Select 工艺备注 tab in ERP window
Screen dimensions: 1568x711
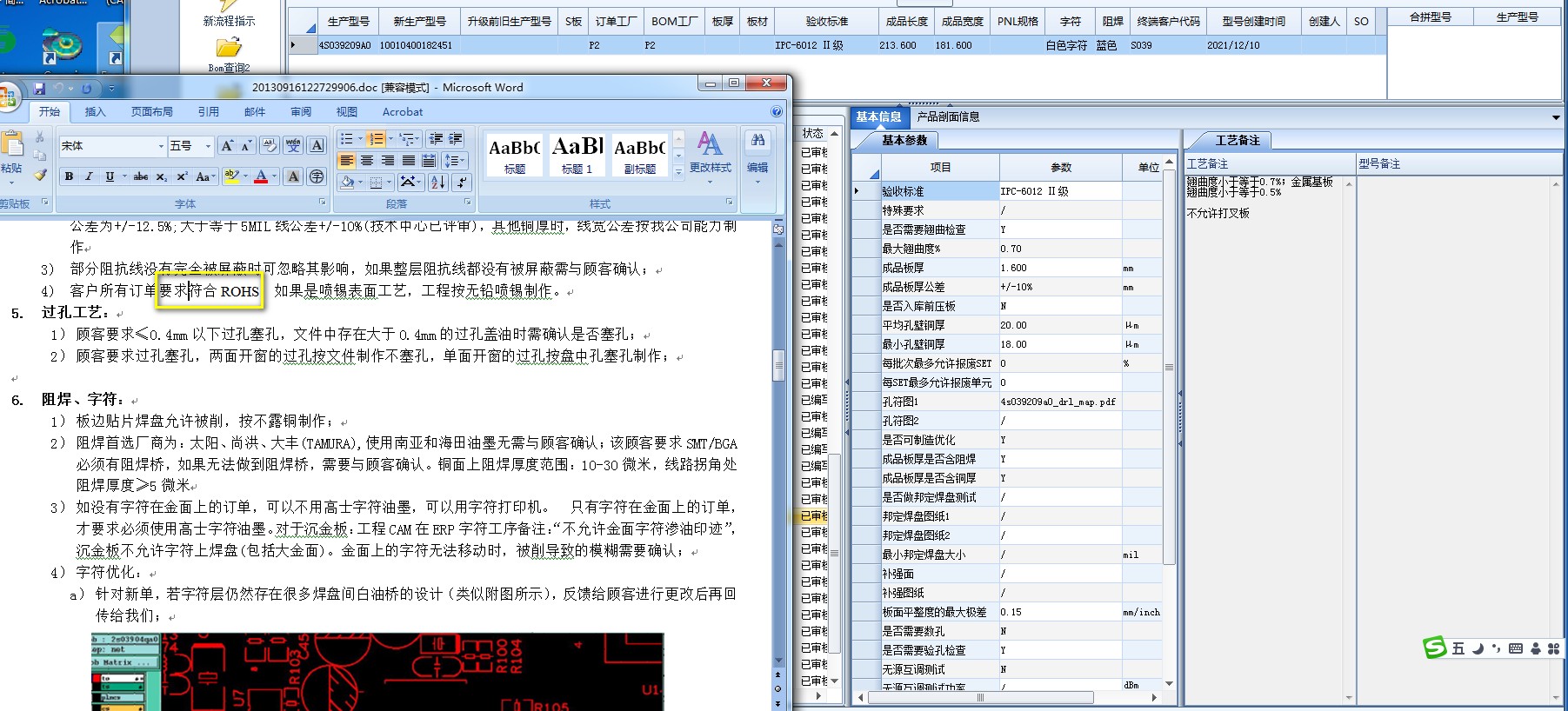pos(1237,140)
